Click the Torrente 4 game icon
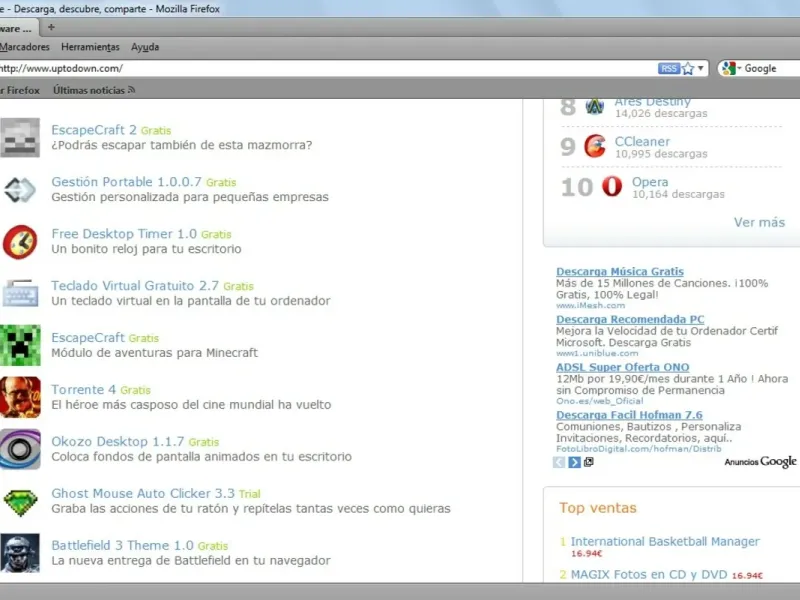The image size is (800, 600). (20, 397)
